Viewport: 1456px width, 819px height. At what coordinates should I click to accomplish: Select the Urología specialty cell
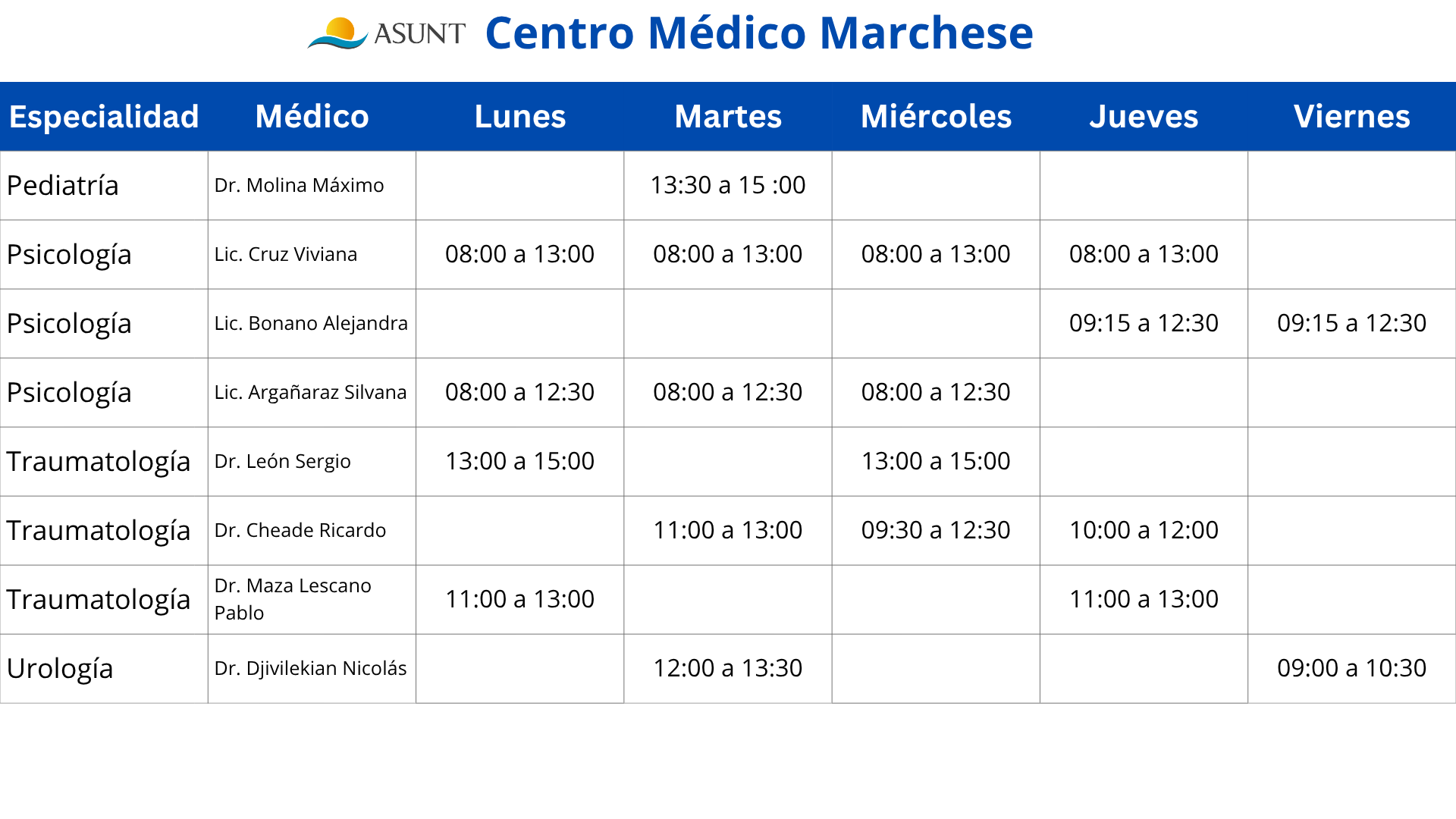[104, 669]
